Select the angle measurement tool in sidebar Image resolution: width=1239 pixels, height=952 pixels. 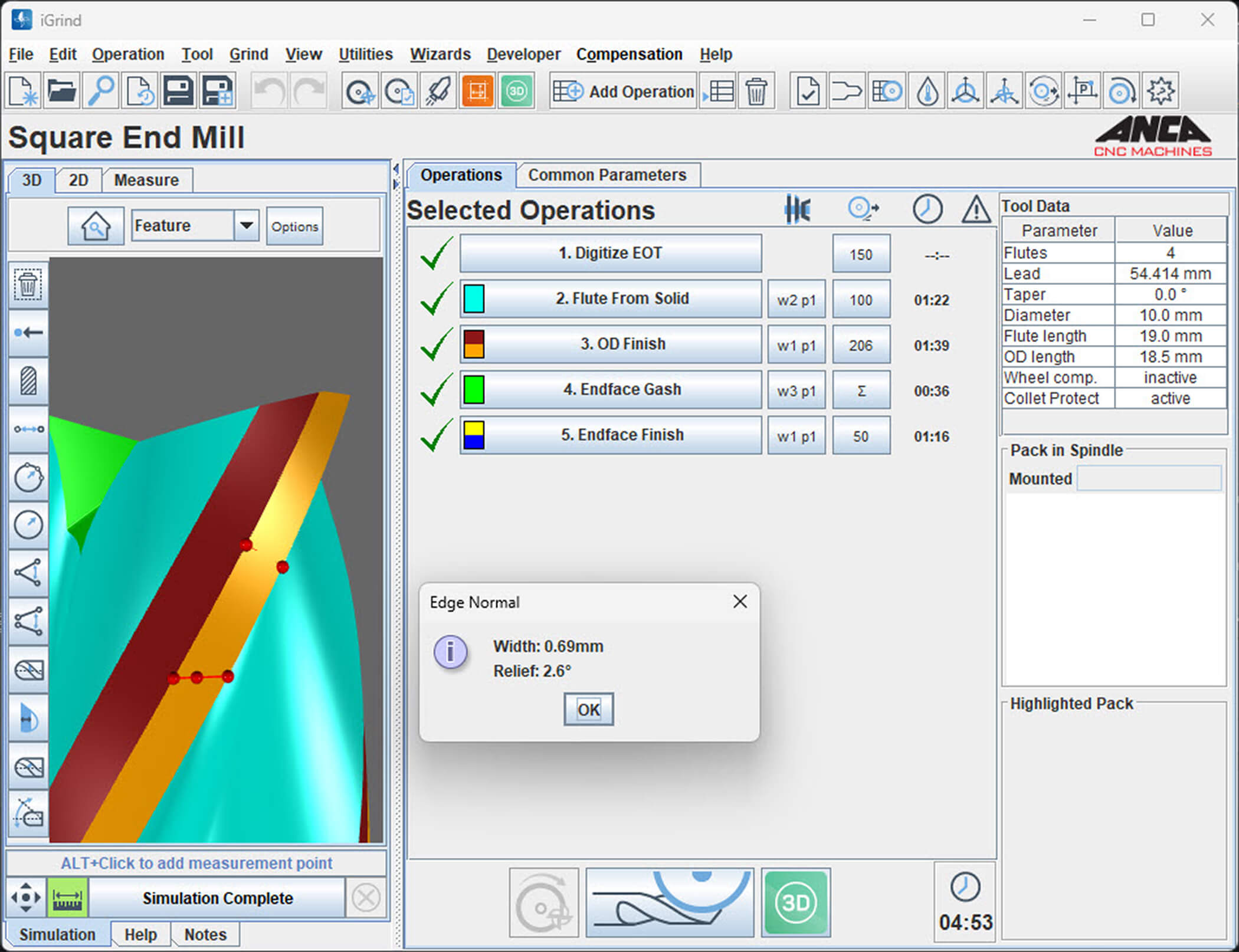[x=28, y=572]
